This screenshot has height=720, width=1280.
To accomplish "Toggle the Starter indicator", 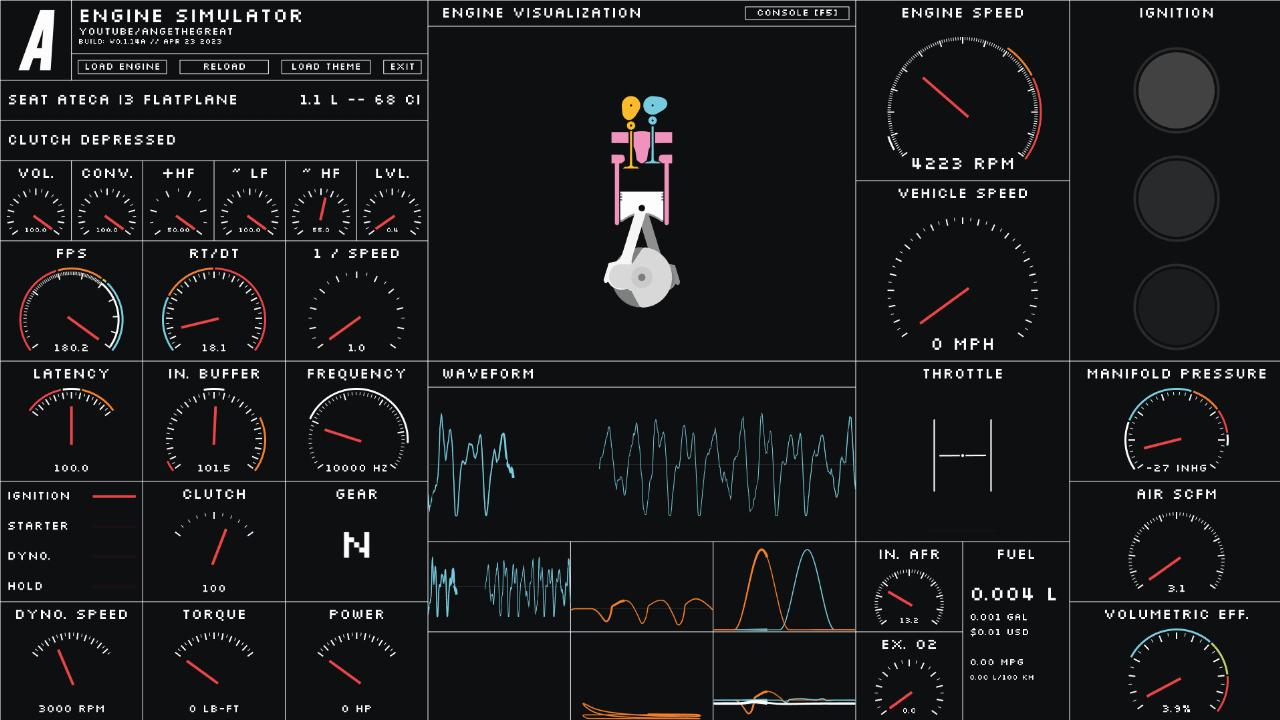I will click(113, 526).
